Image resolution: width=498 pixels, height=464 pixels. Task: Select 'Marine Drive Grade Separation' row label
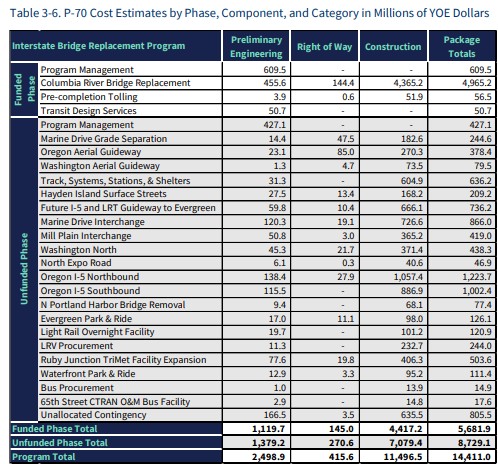(x=104, y=139)
